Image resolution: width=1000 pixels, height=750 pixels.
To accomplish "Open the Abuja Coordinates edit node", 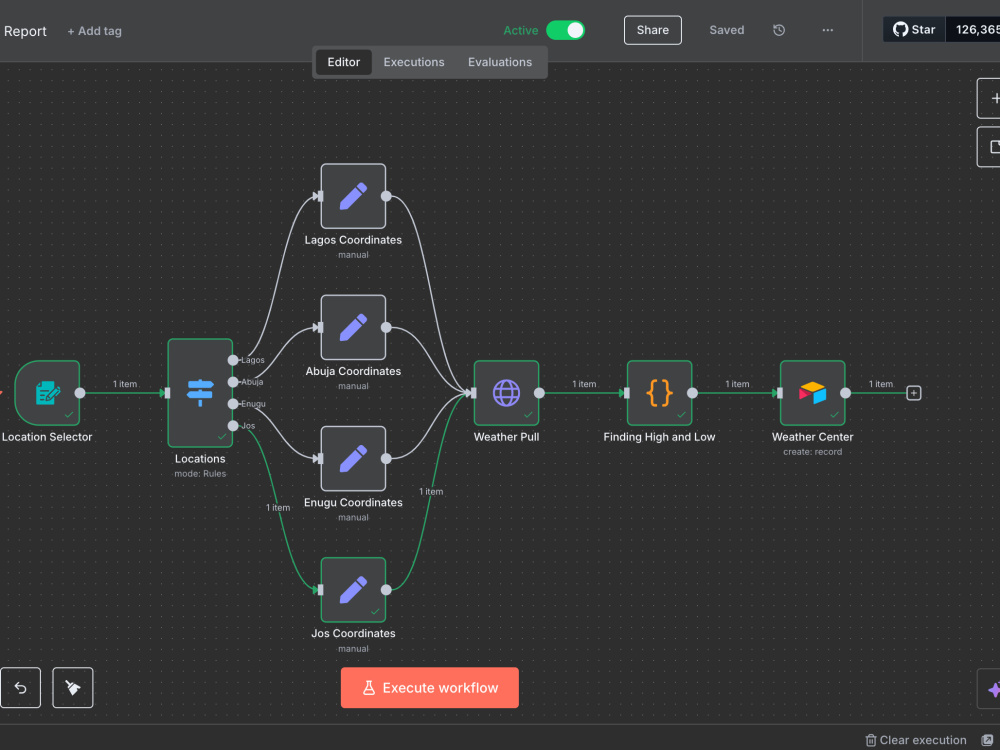I will point(353,327).
